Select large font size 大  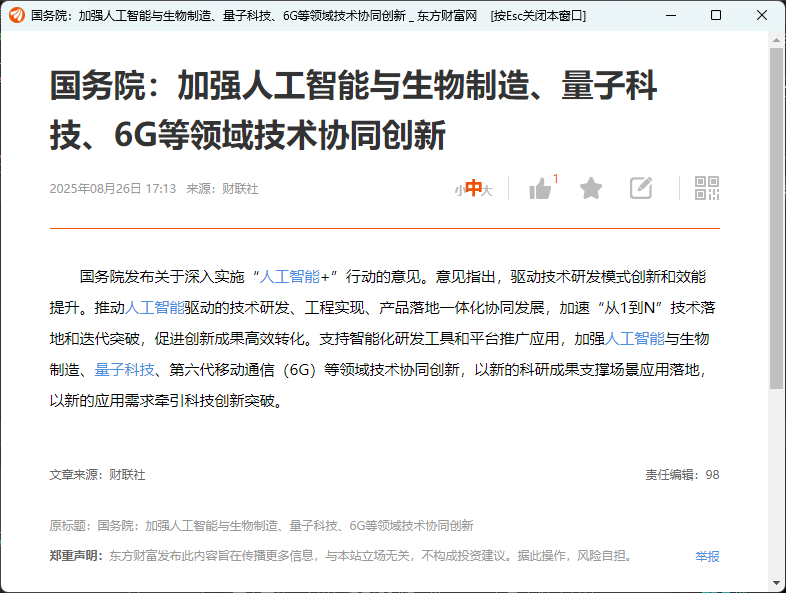tap(487, 190)
